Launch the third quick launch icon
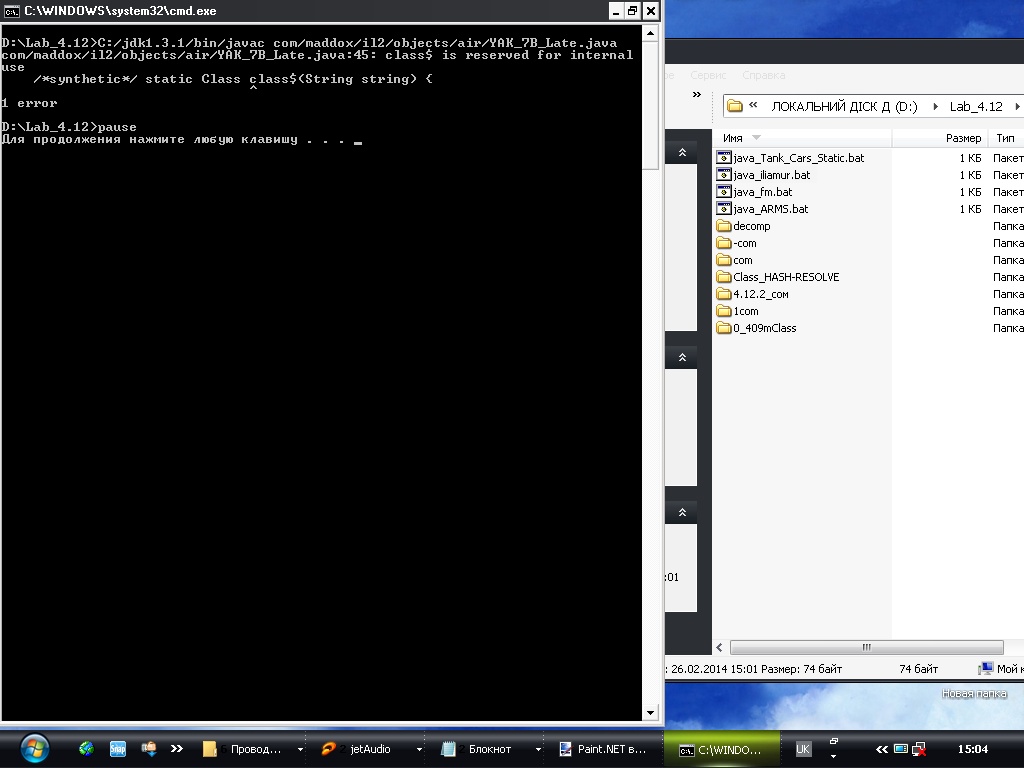Screen dimensions: 1024x768 tap(149, 748)
